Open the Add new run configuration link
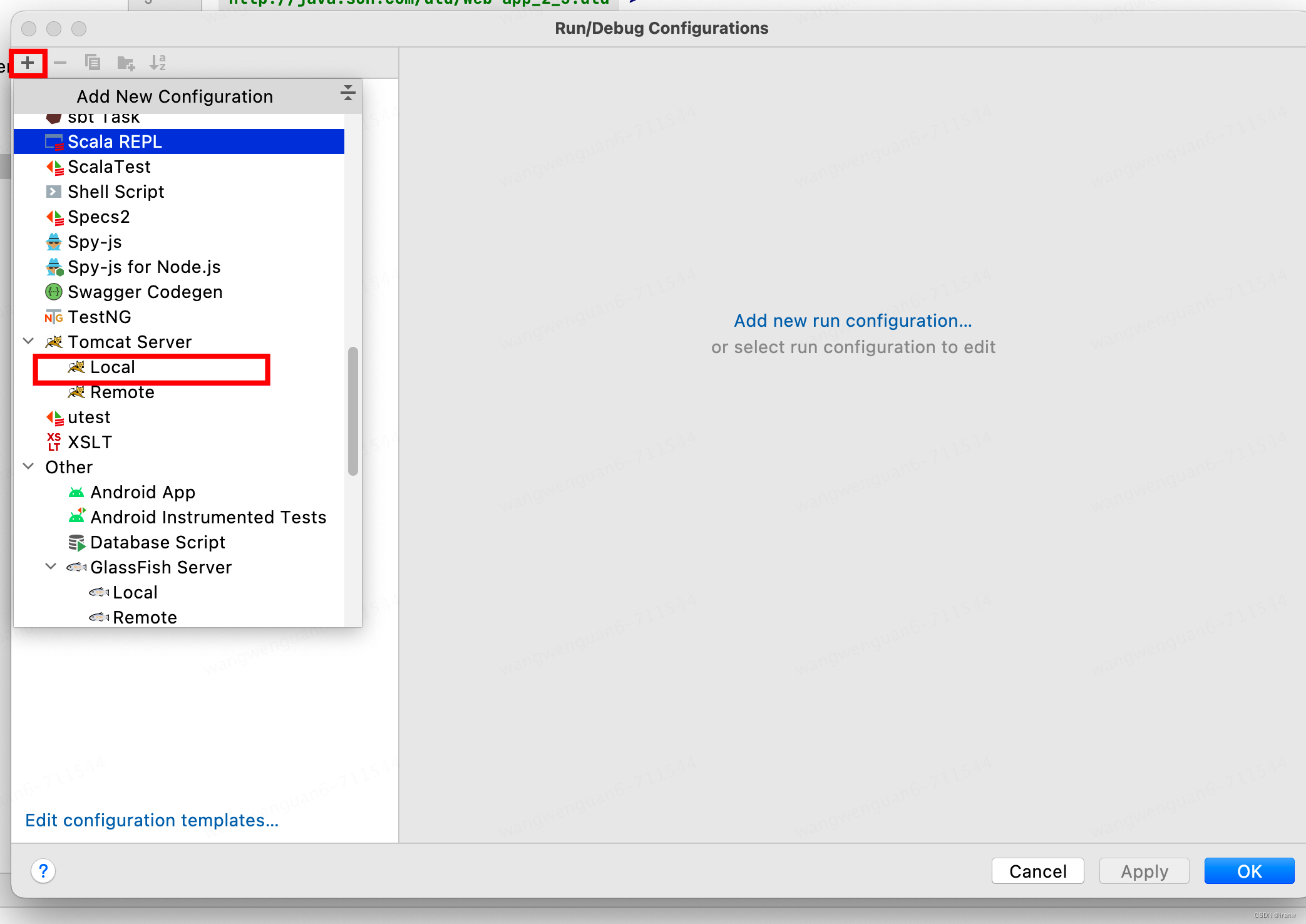1306x924 pixels. (x=852, y=321)
